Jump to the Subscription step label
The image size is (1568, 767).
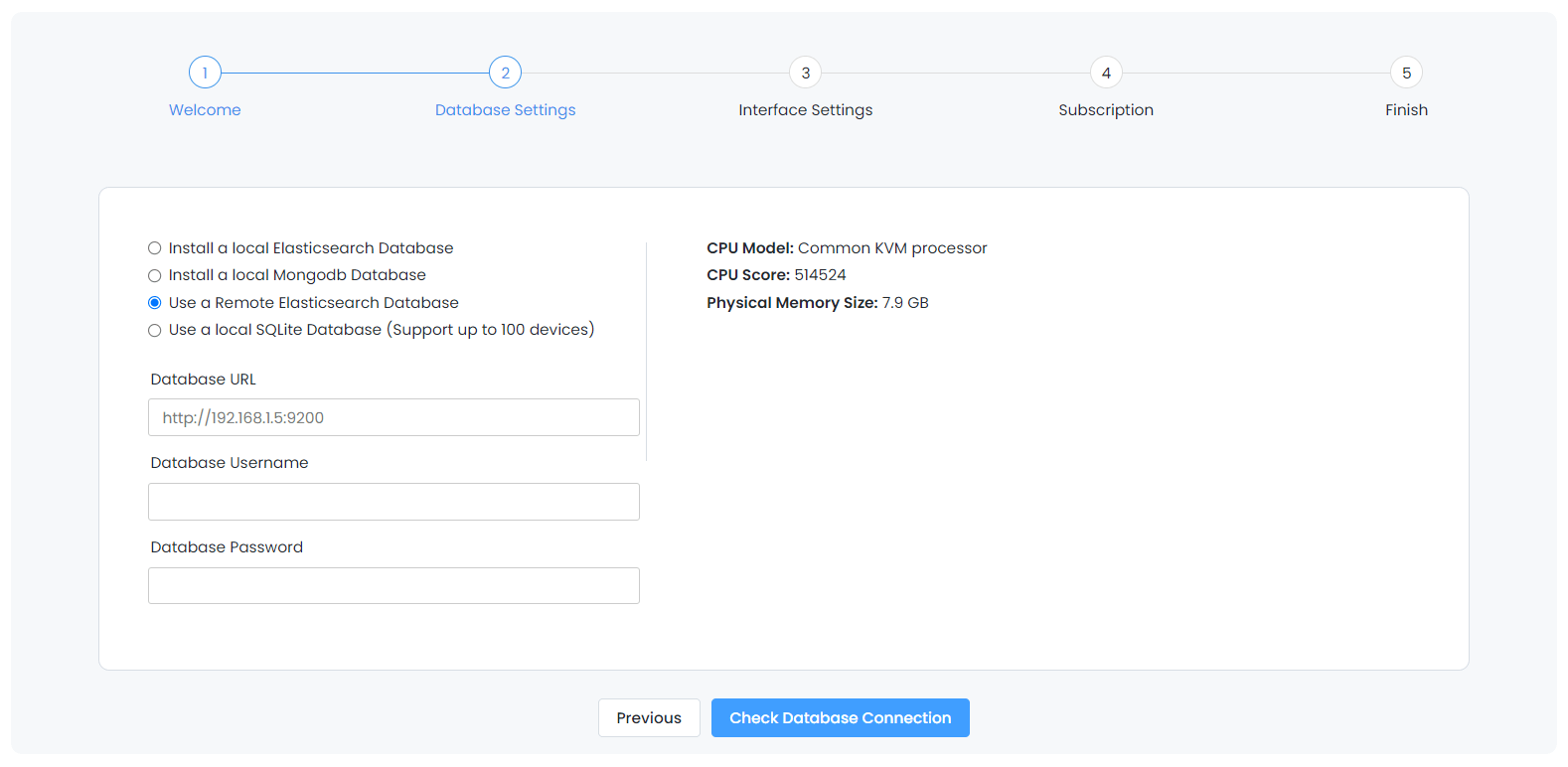click(x=1106, y=110)
